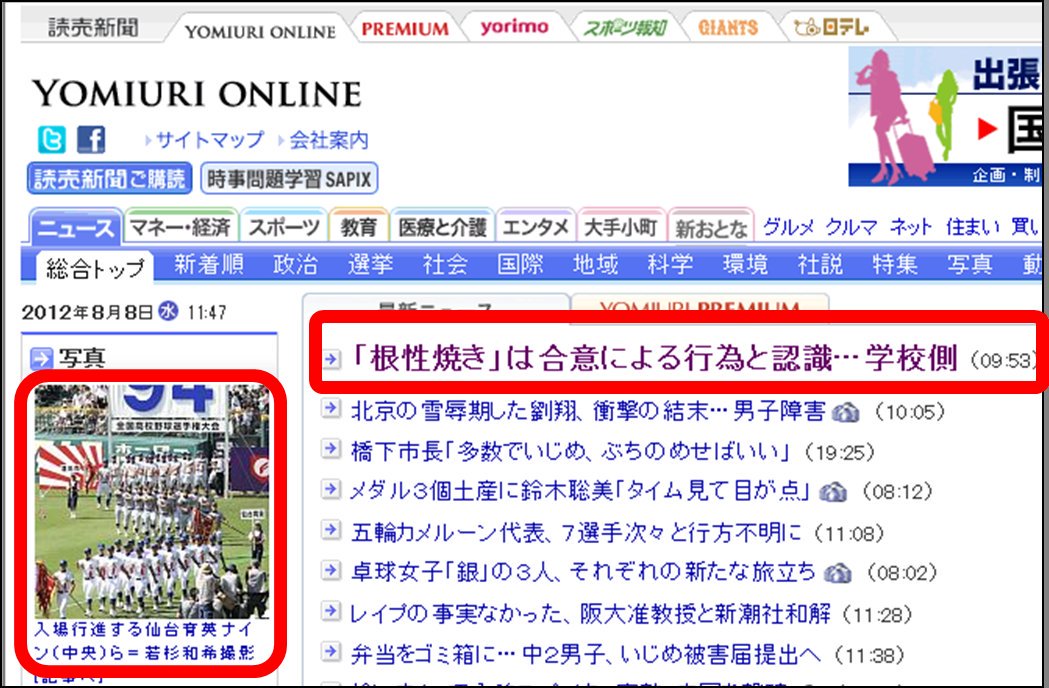Select 社会 in the sub navigation

point(445,264)
